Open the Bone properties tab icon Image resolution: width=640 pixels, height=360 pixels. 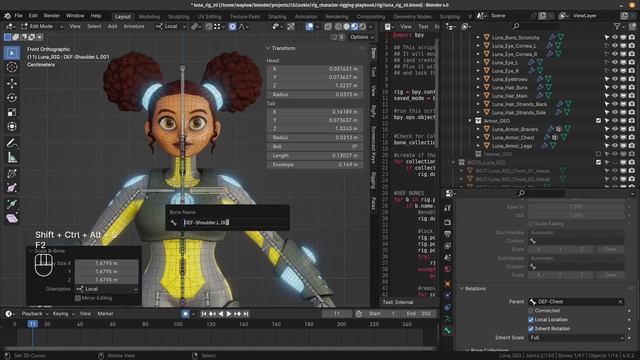point(447,331)
